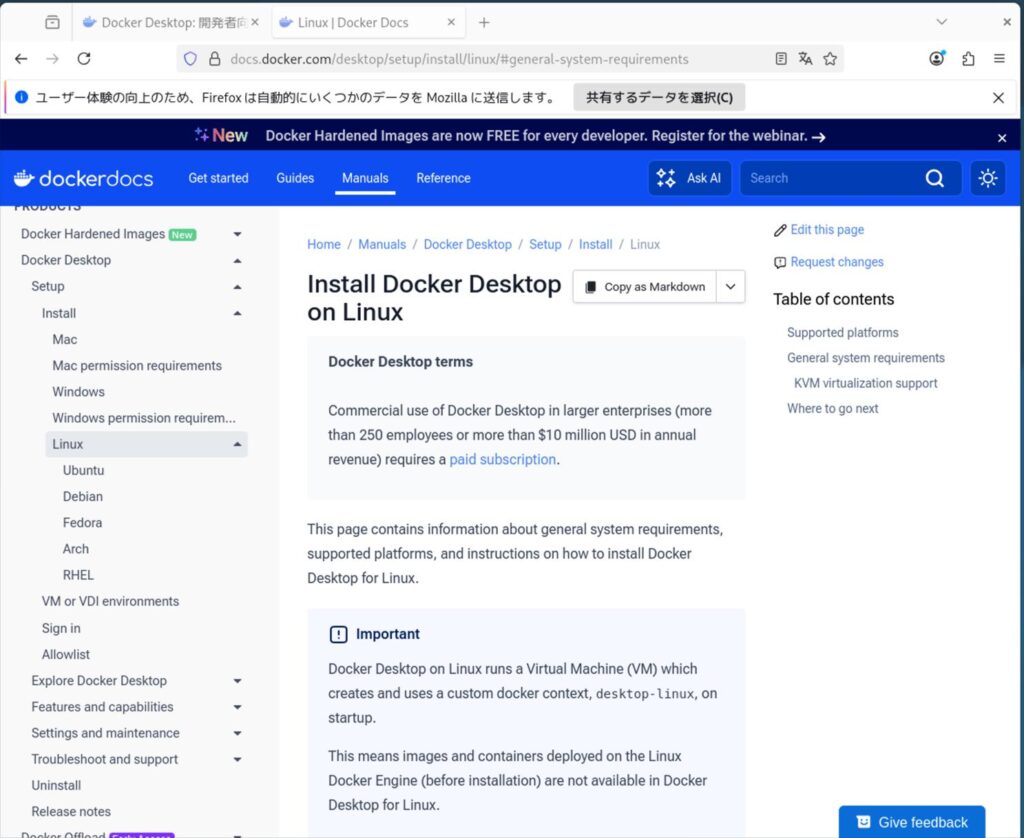
Task: Open Firefox reader view icon
Action: pos(781,59)
